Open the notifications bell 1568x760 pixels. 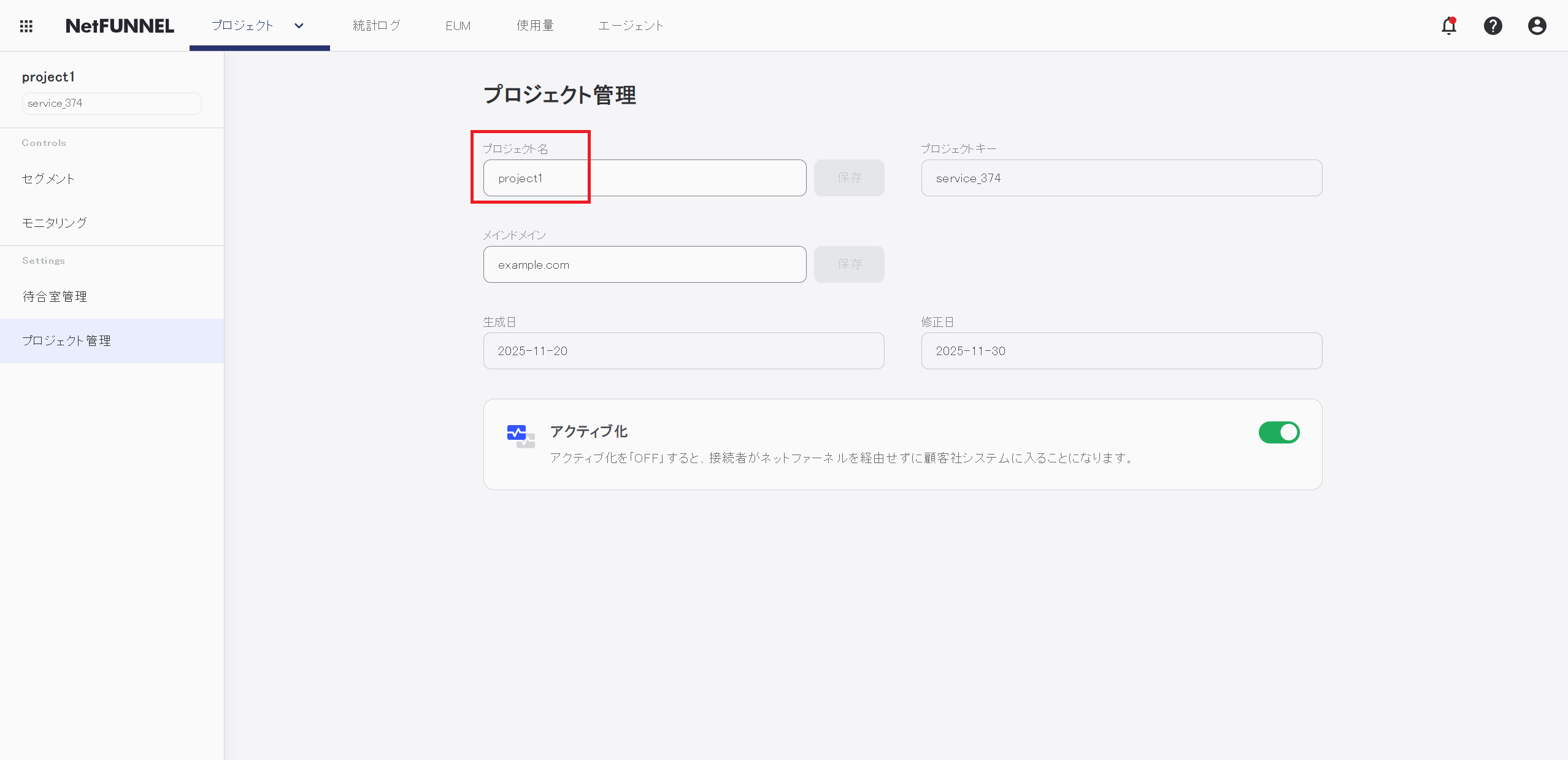click(x=1448, y=25)
